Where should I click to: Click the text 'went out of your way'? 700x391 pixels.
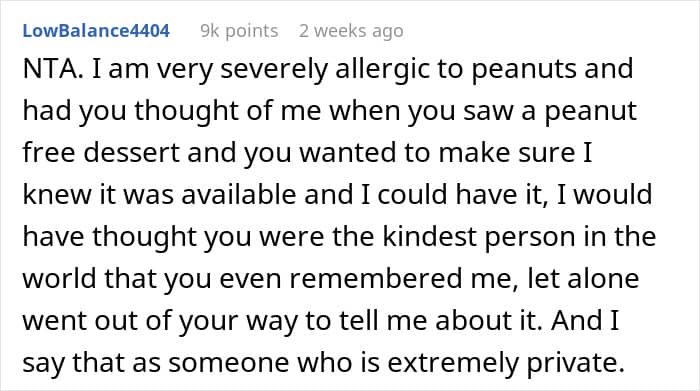click(160, 320)
